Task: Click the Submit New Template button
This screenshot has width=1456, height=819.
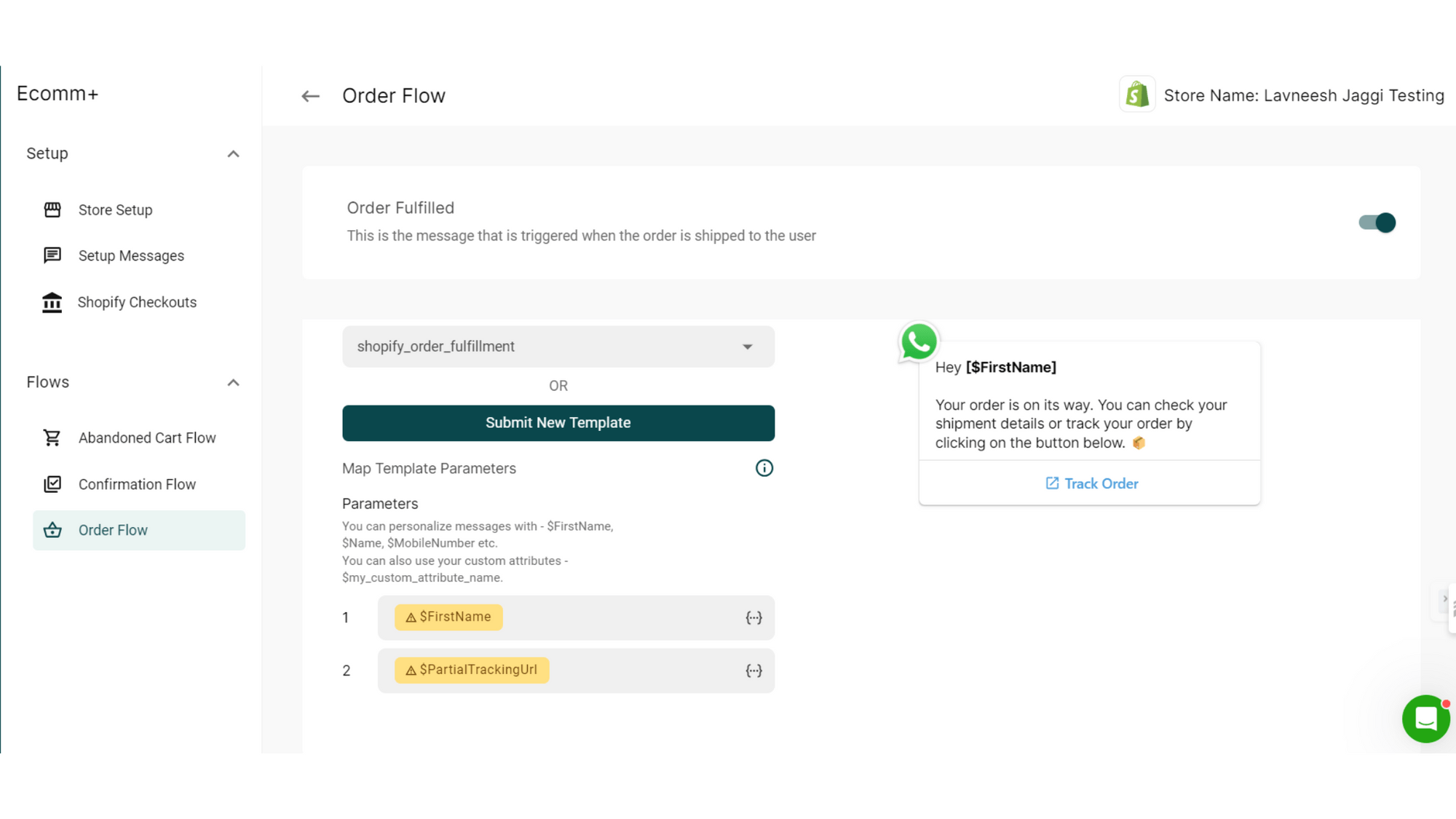Action: (558, 422)
